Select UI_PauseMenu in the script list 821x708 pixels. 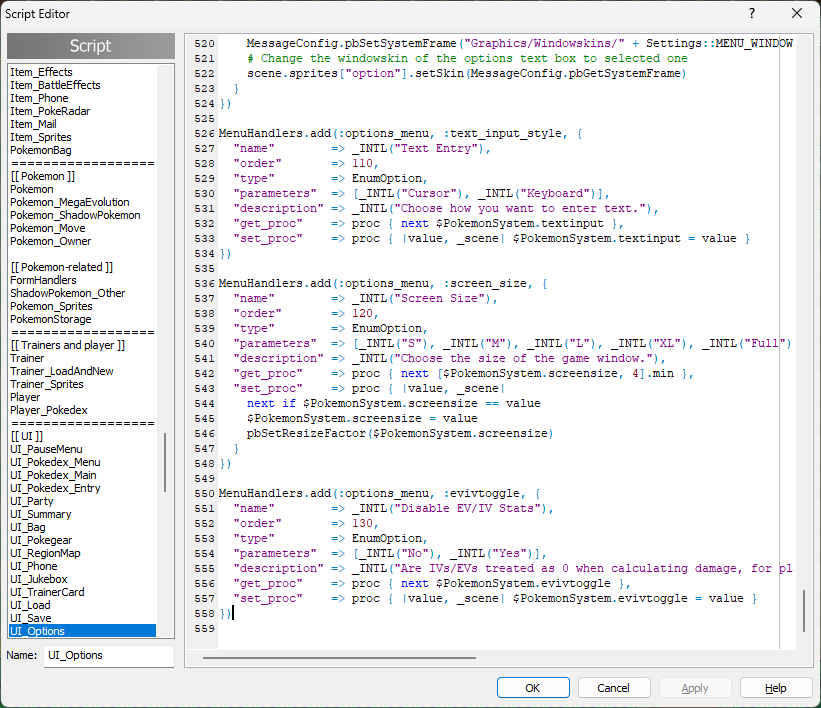coord(46,449)
